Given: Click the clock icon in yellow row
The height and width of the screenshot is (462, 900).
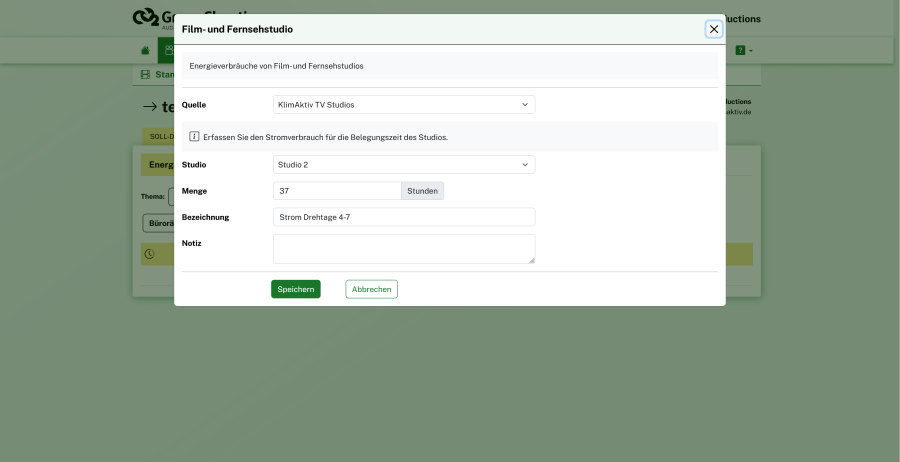Looking at the screenshot, I should [x=150, y=254].
